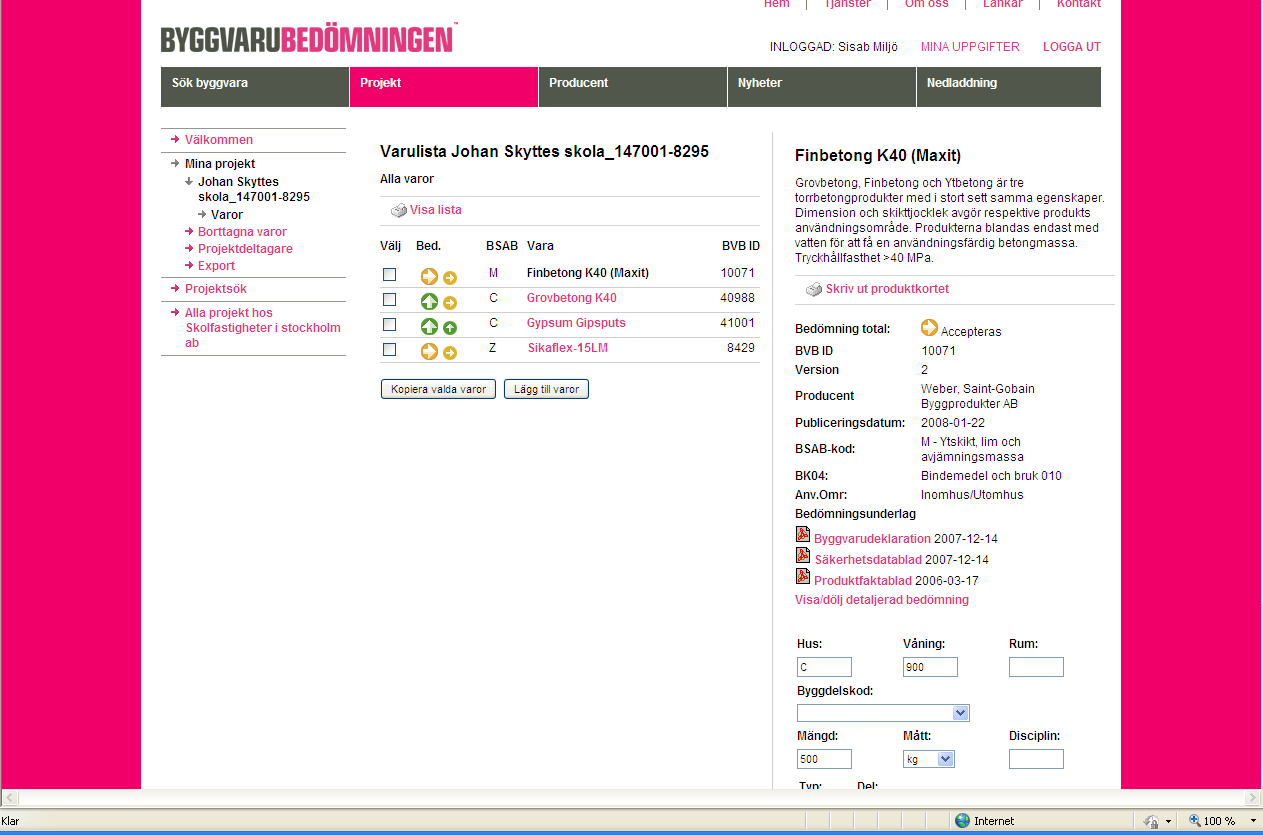The height and width of the screenshot is (835, 1263).
Task: Tick the checkbox for Finbetong K40 (Maxit)
Action: point(389,274)
